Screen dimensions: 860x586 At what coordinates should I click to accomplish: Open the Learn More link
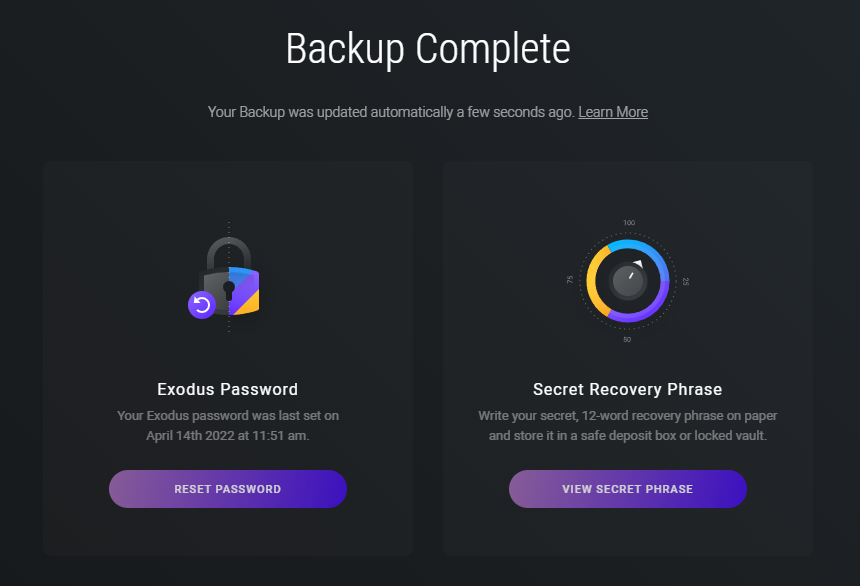[613, 112]
